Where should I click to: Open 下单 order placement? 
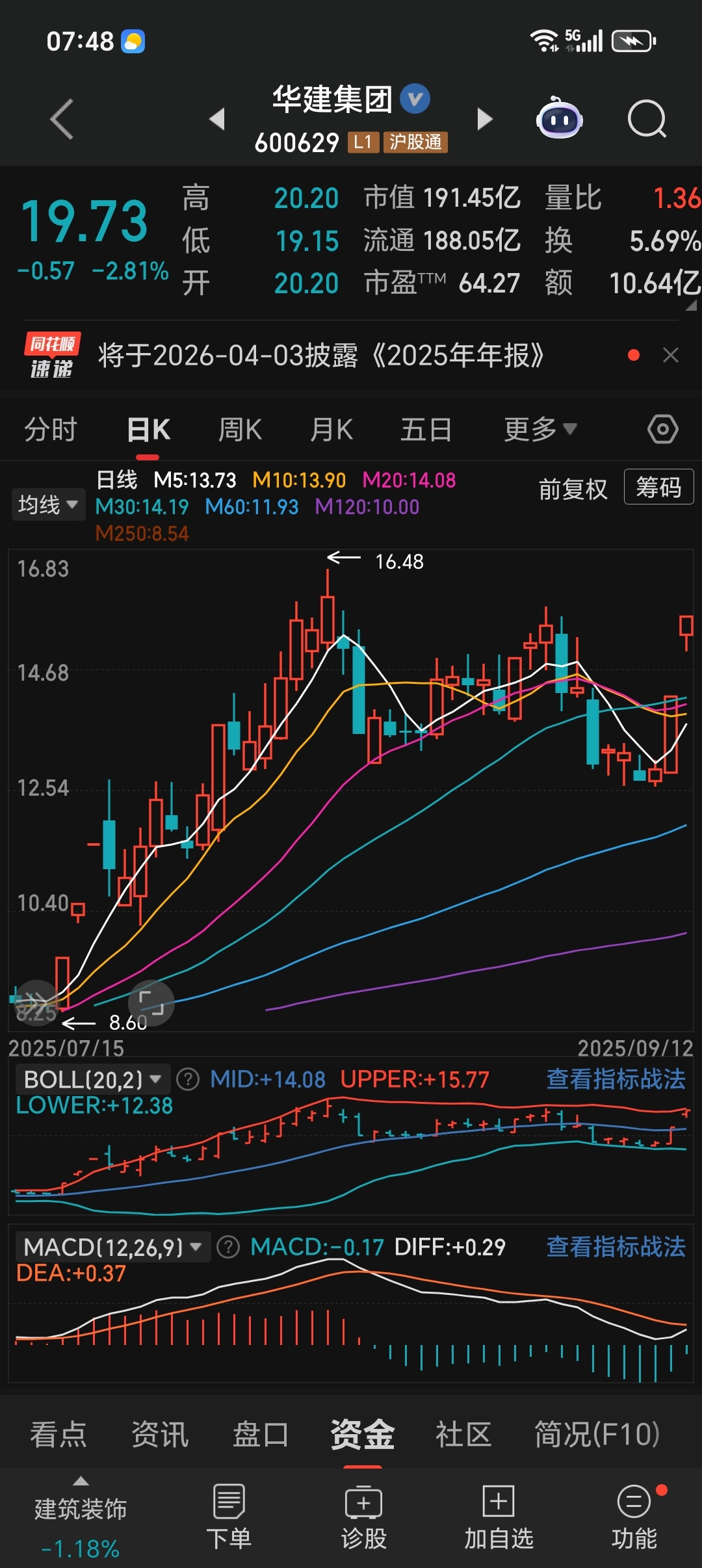229,1518
